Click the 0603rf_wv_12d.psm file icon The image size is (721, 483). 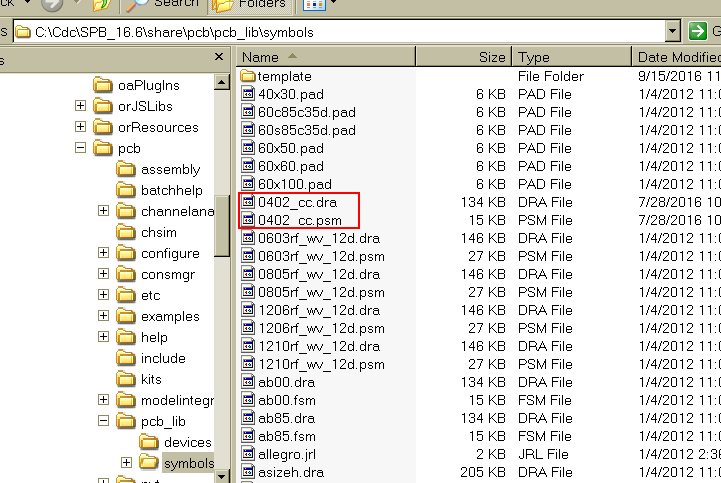point(248,256)
